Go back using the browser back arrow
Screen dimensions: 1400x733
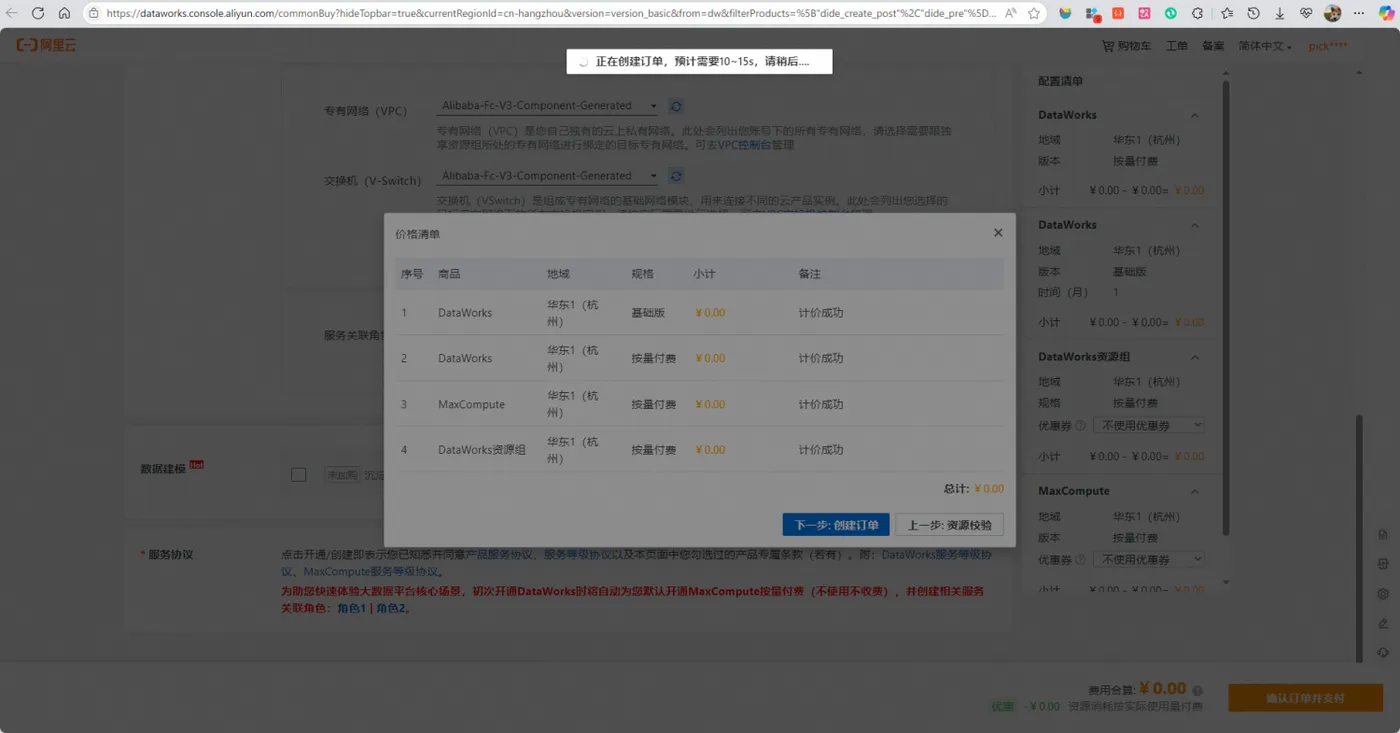pos(12,14)
